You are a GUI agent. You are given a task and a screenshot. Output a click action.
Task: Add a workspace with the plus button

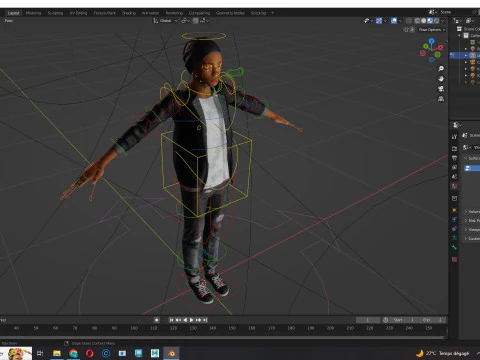point(272,13)
